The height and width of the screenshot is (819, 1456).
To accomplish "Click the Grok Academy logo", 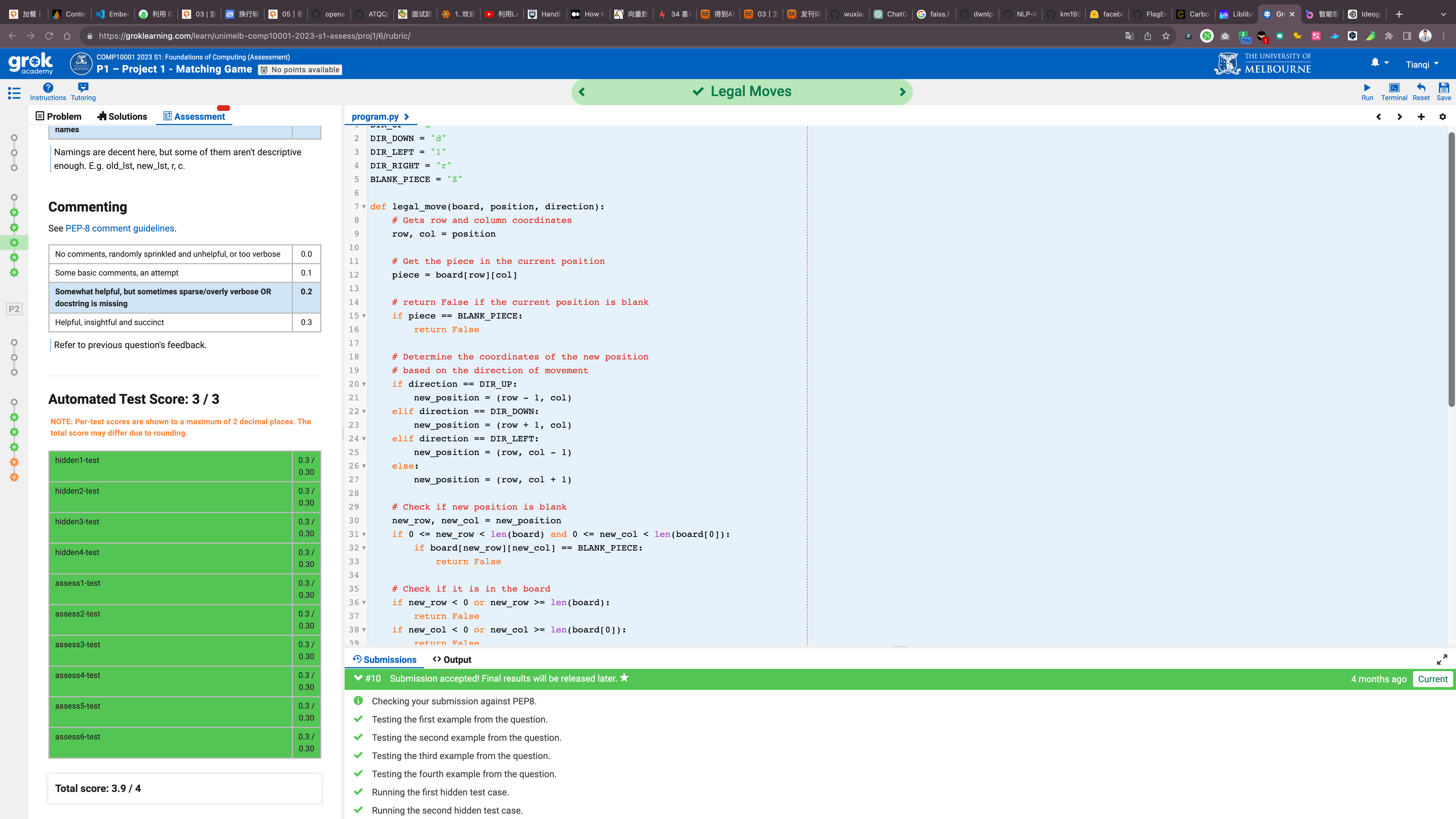I will tap(30, 63).
